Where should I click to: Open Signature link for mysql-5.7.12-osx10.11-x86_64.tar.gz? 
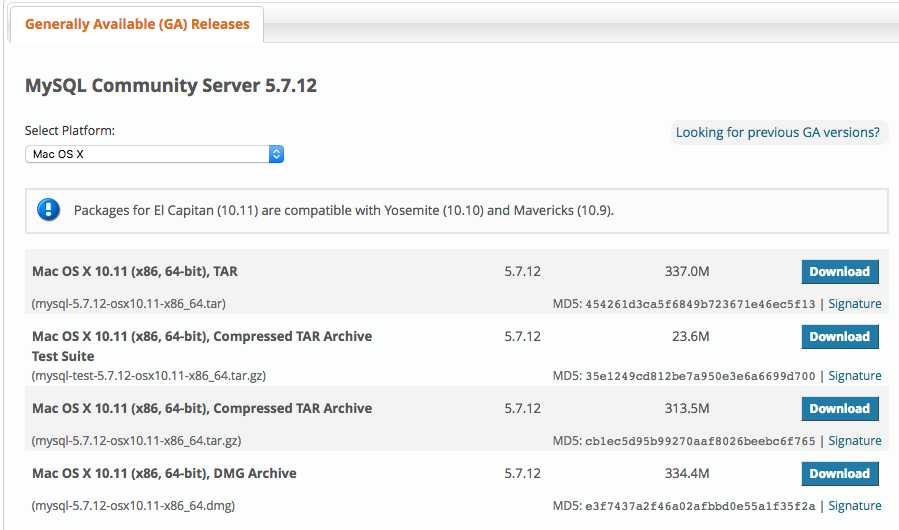(x=855, y=441)
